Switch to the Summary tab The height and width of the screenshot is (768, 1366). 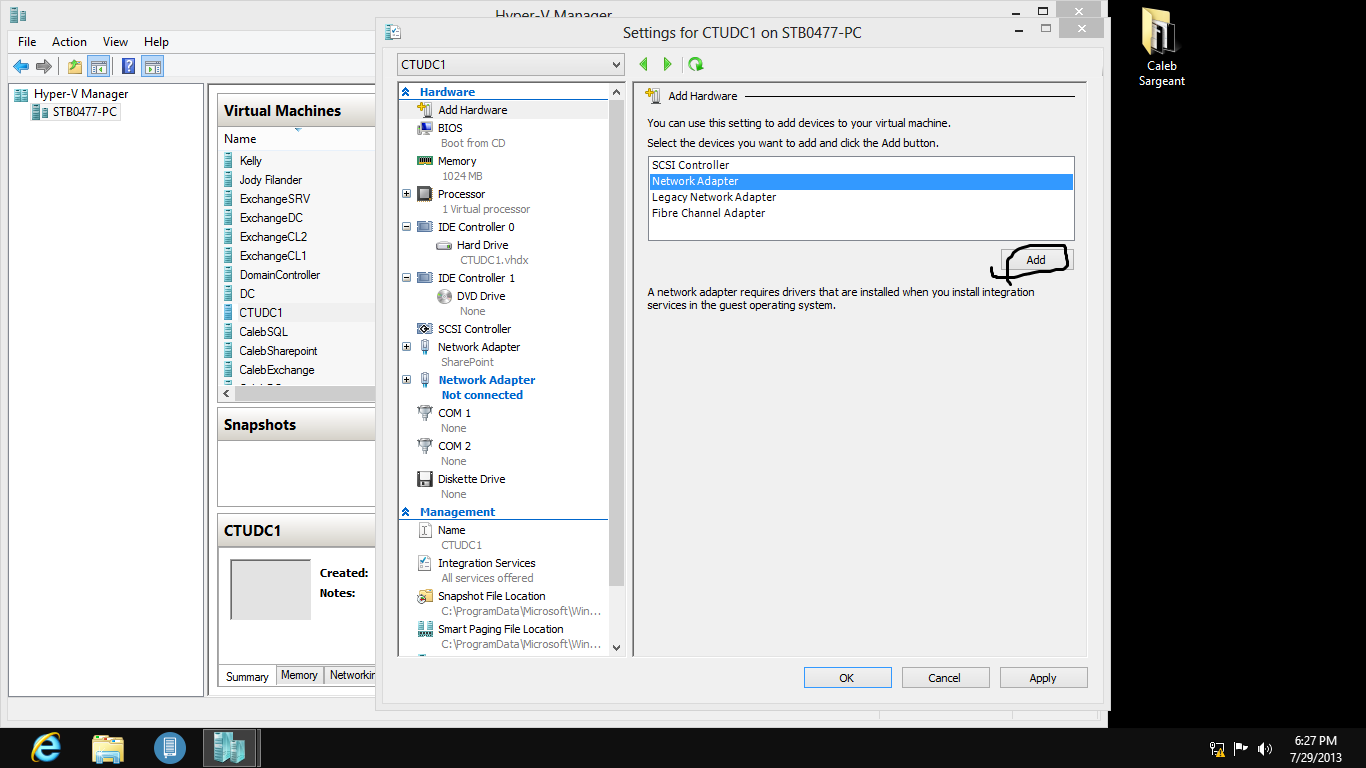pyautogui.click(x=247, y=677)
